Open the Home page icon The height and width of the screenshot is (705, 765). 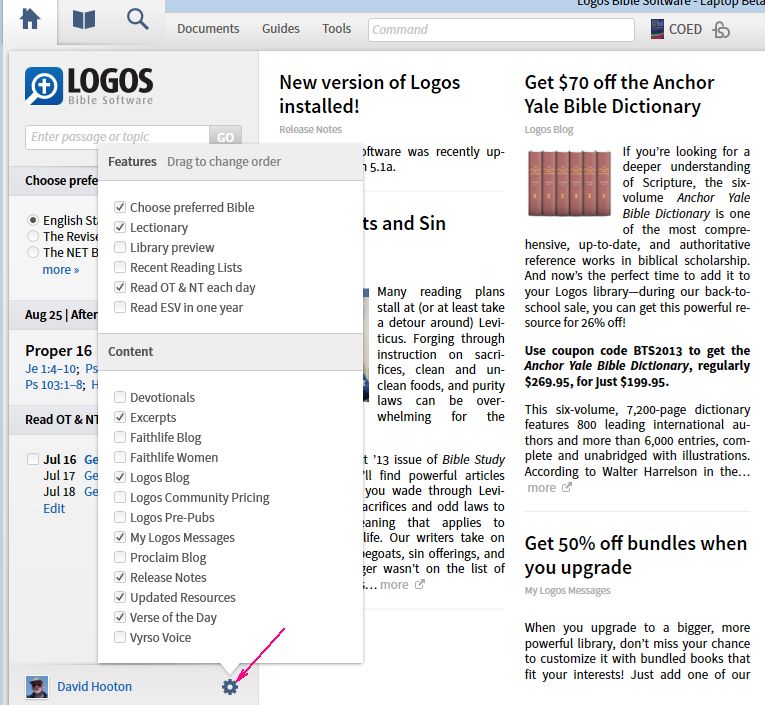click(x=30, y=20)
